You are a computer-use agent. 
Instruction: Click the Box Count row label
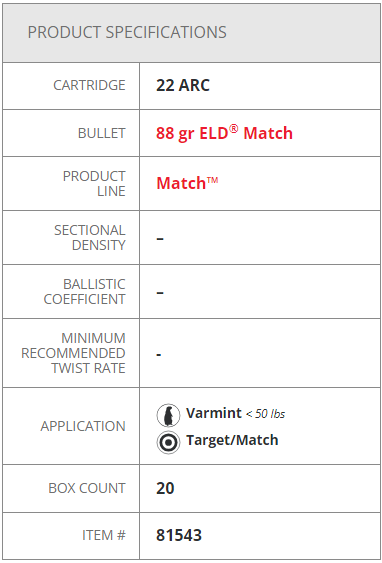[87, 488]
